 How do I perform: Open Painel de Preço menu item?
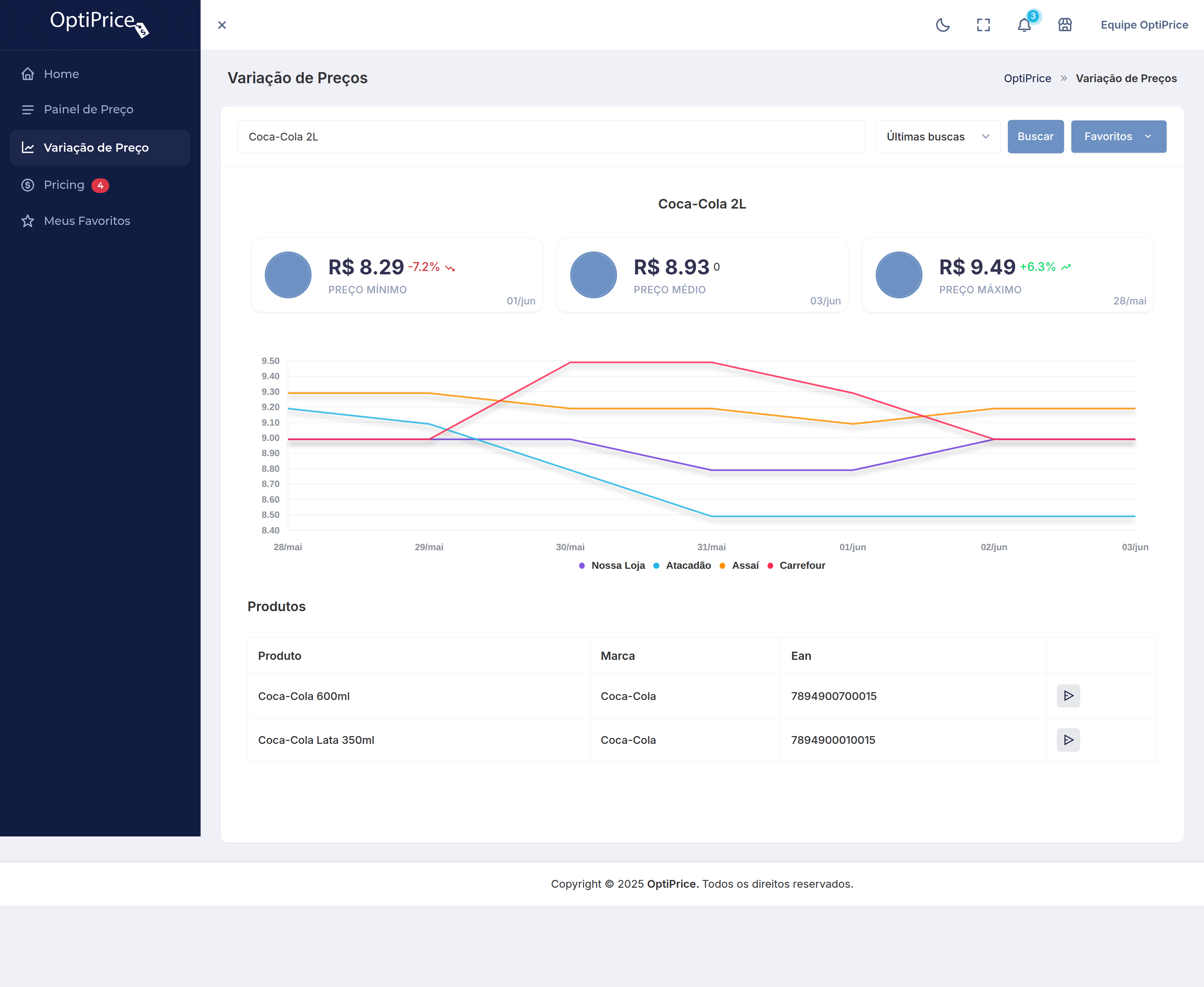coord(100,109)
